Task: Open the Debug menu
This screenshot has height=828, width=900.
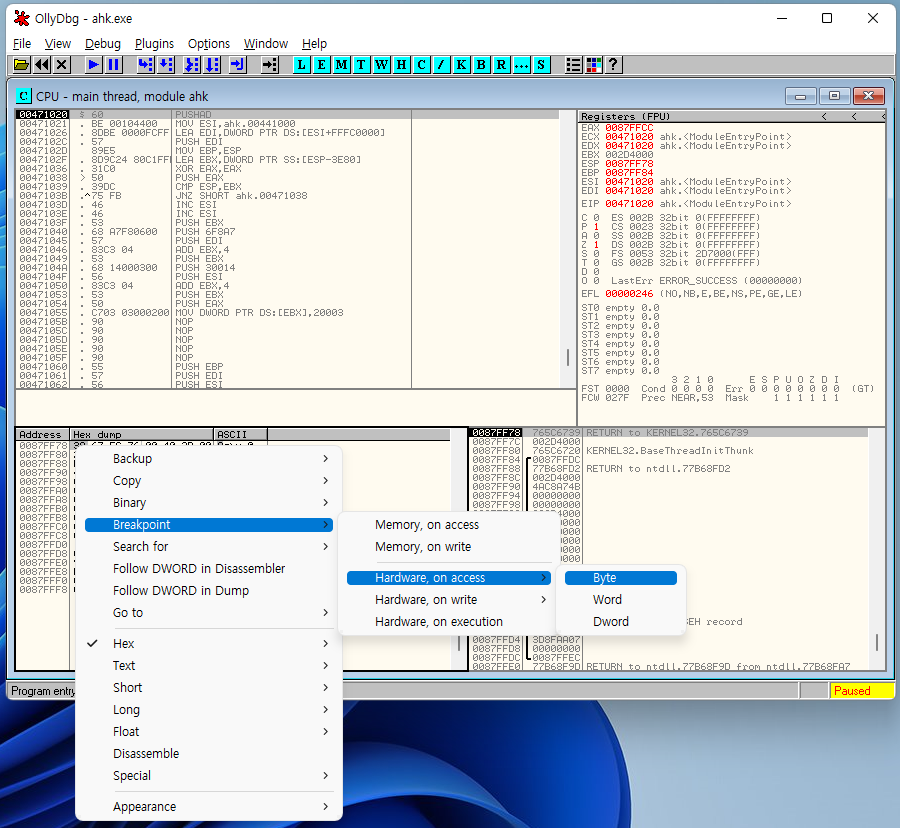Action: click(x=103, y=44)
